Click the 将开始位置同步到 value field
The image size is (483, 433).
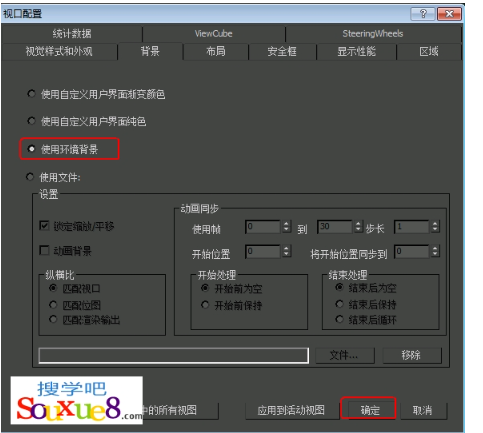(412, 252)
